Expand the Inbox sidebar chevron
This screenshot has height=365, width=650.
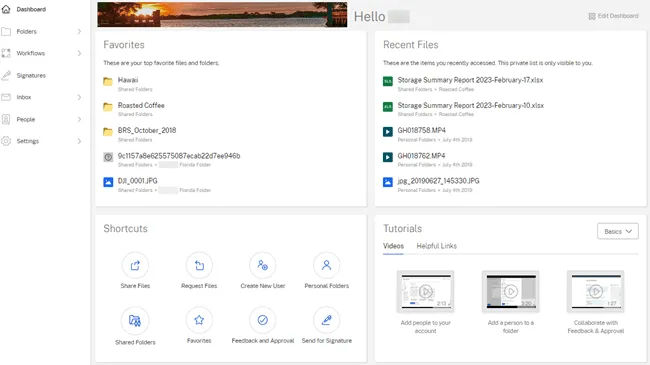tap(79, 97)
